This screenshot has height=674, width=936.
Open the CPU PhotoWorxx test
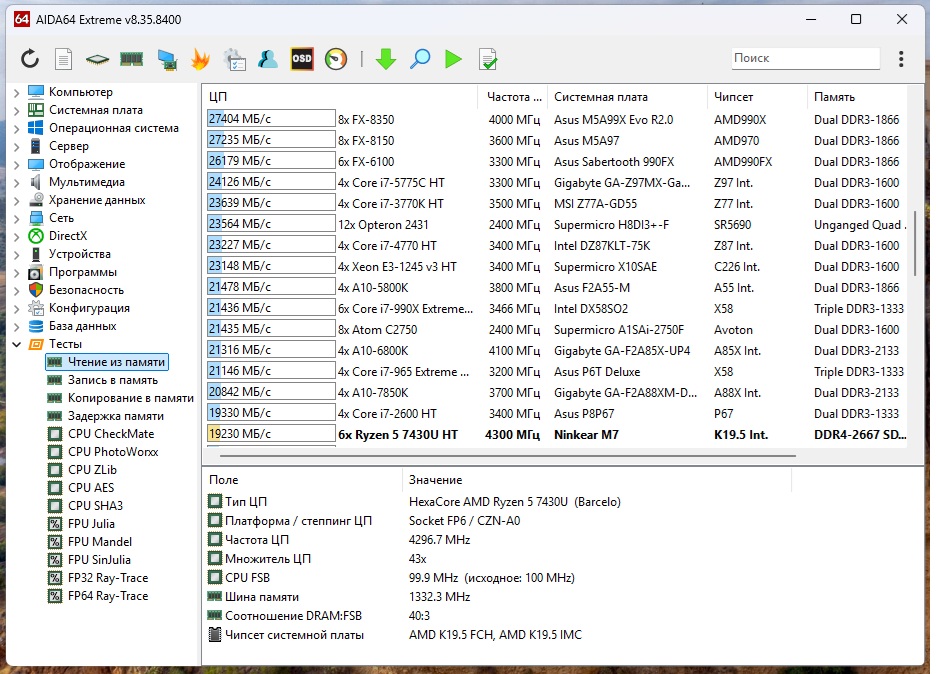click(113, 451)
